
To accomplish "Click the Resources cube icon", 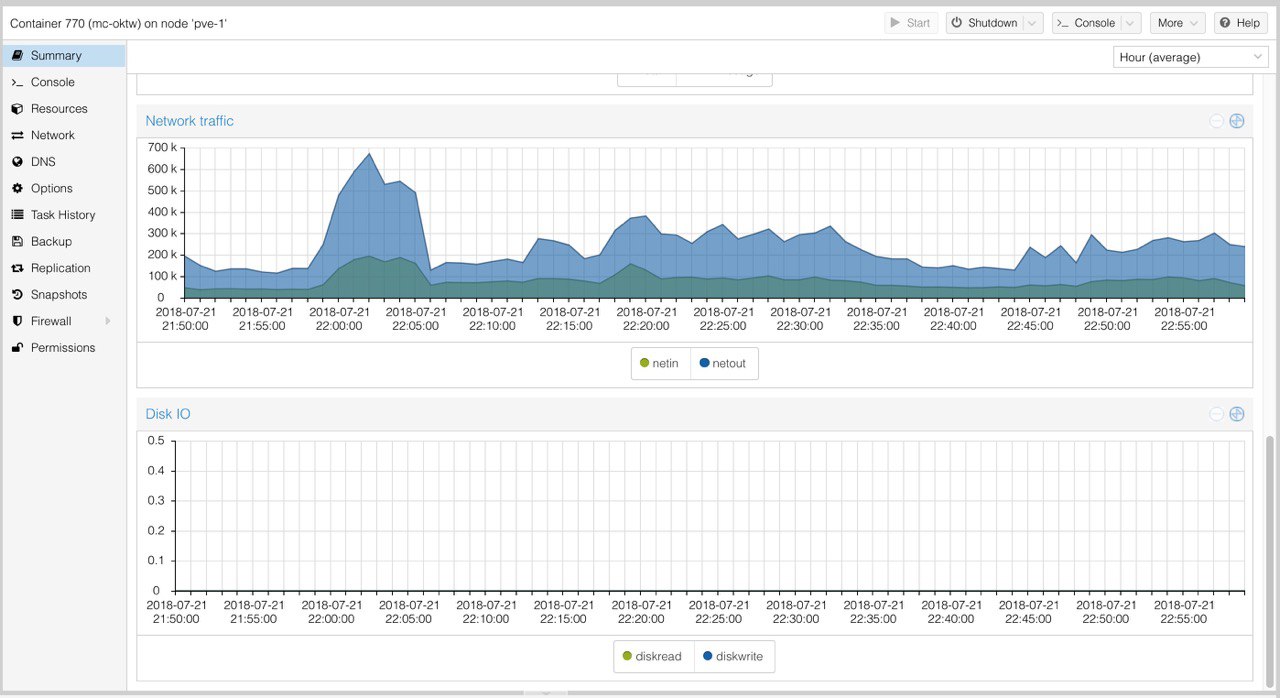I will coord(17,109).
